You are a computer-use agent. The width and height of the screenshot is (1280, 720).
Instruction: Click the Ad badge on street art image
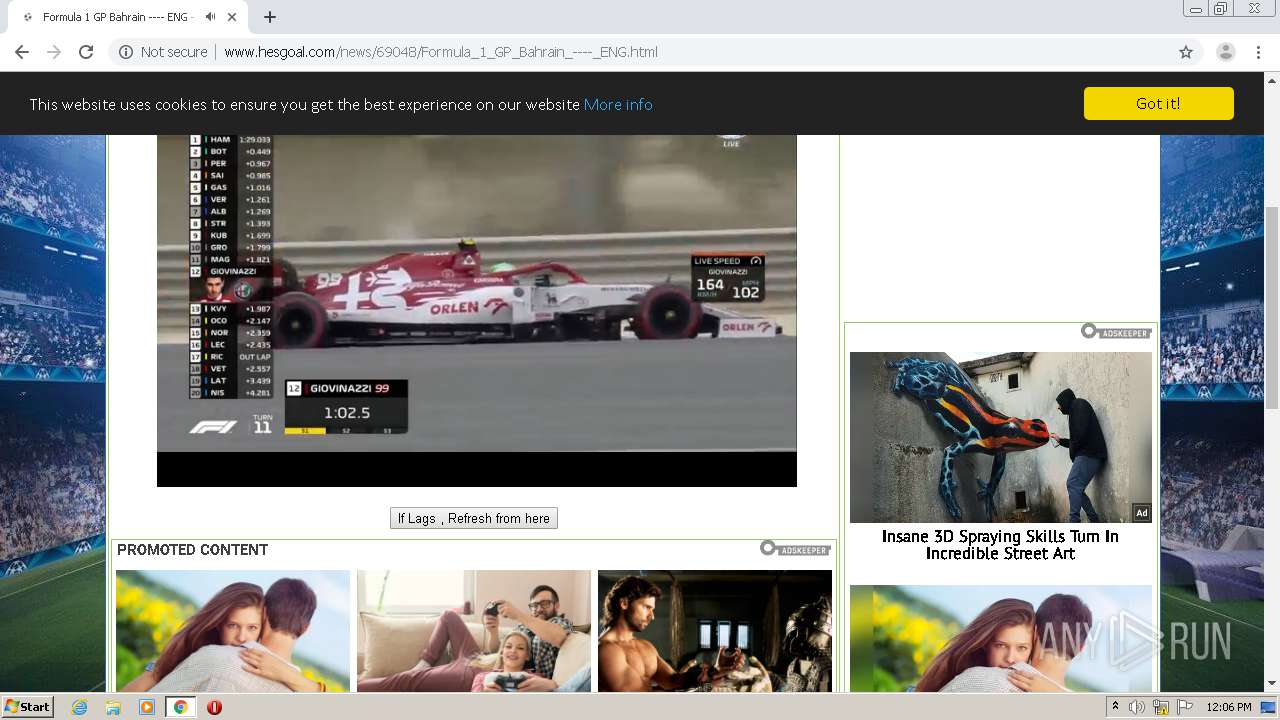1141,513
